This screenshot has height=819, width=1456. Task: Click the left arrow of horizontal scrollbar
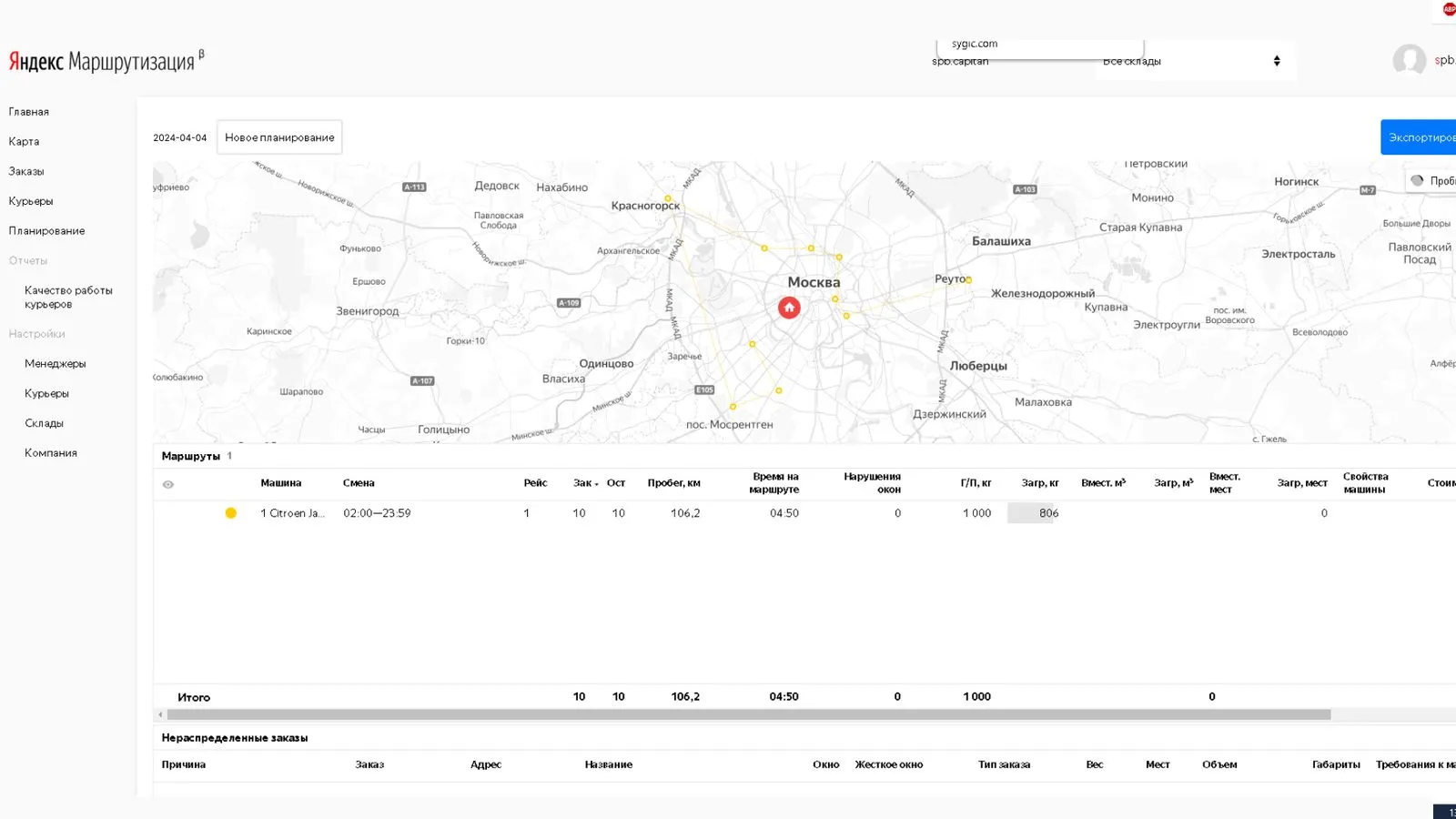click(160, 715)
